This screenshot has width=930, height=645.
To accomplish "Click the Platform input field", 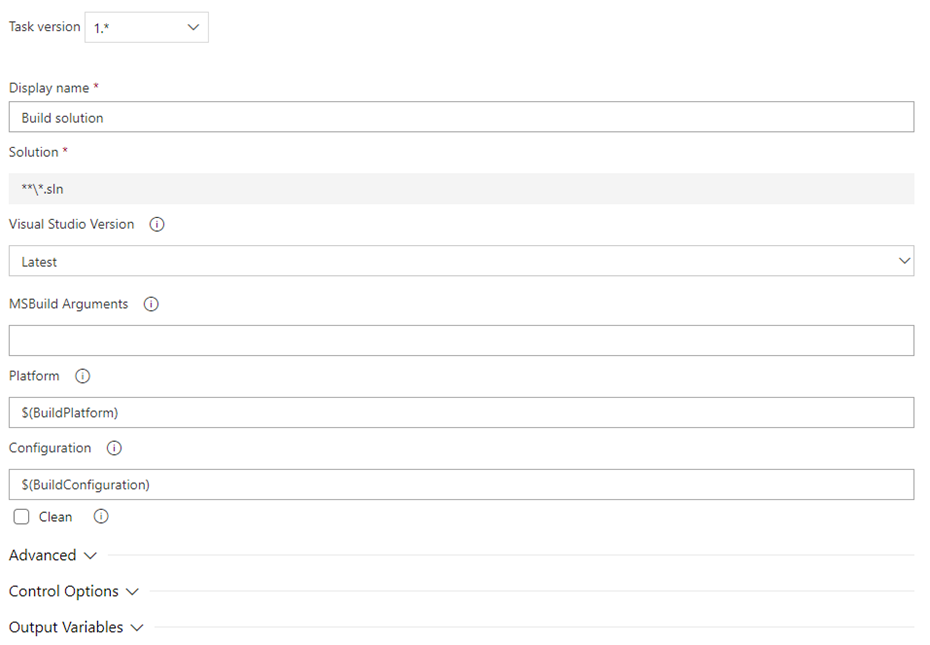I will [x=461, y=413].
